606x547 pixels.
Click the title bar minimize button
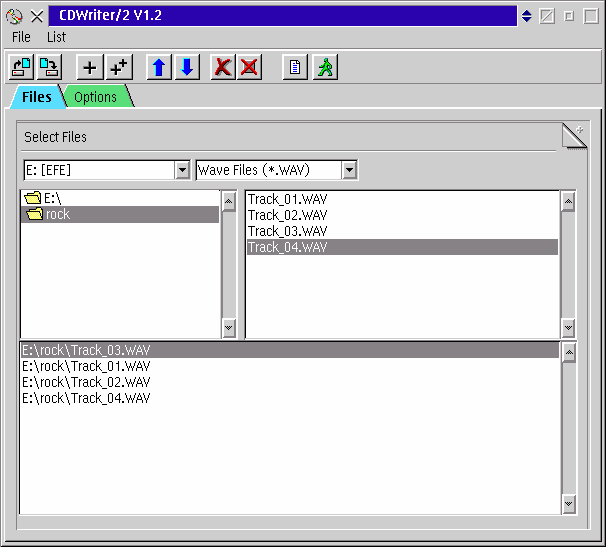click(x=569, y=16)
